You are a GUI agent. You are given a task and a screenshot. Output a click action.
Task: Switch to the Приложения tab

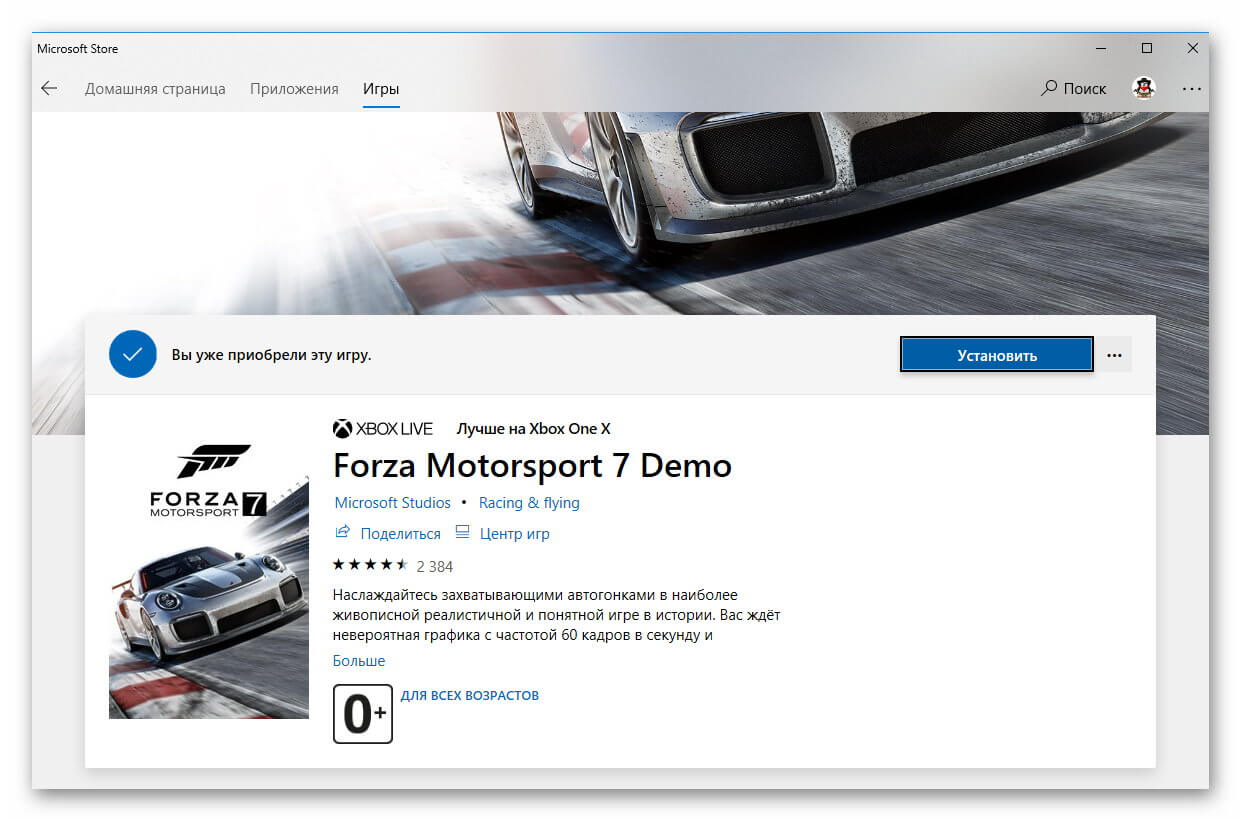(294, 89)
